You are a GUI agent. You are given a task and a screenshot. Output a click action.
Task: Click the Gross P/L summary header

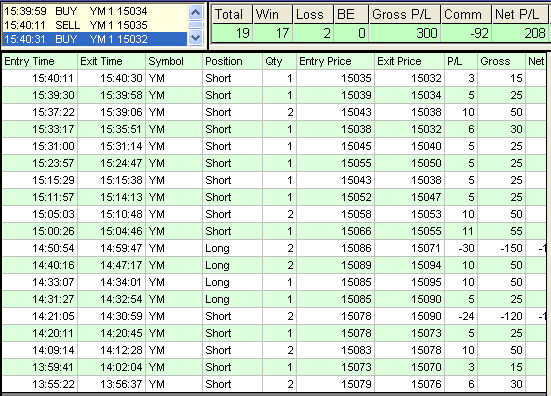pyautogui.click(x=405, y=15)
